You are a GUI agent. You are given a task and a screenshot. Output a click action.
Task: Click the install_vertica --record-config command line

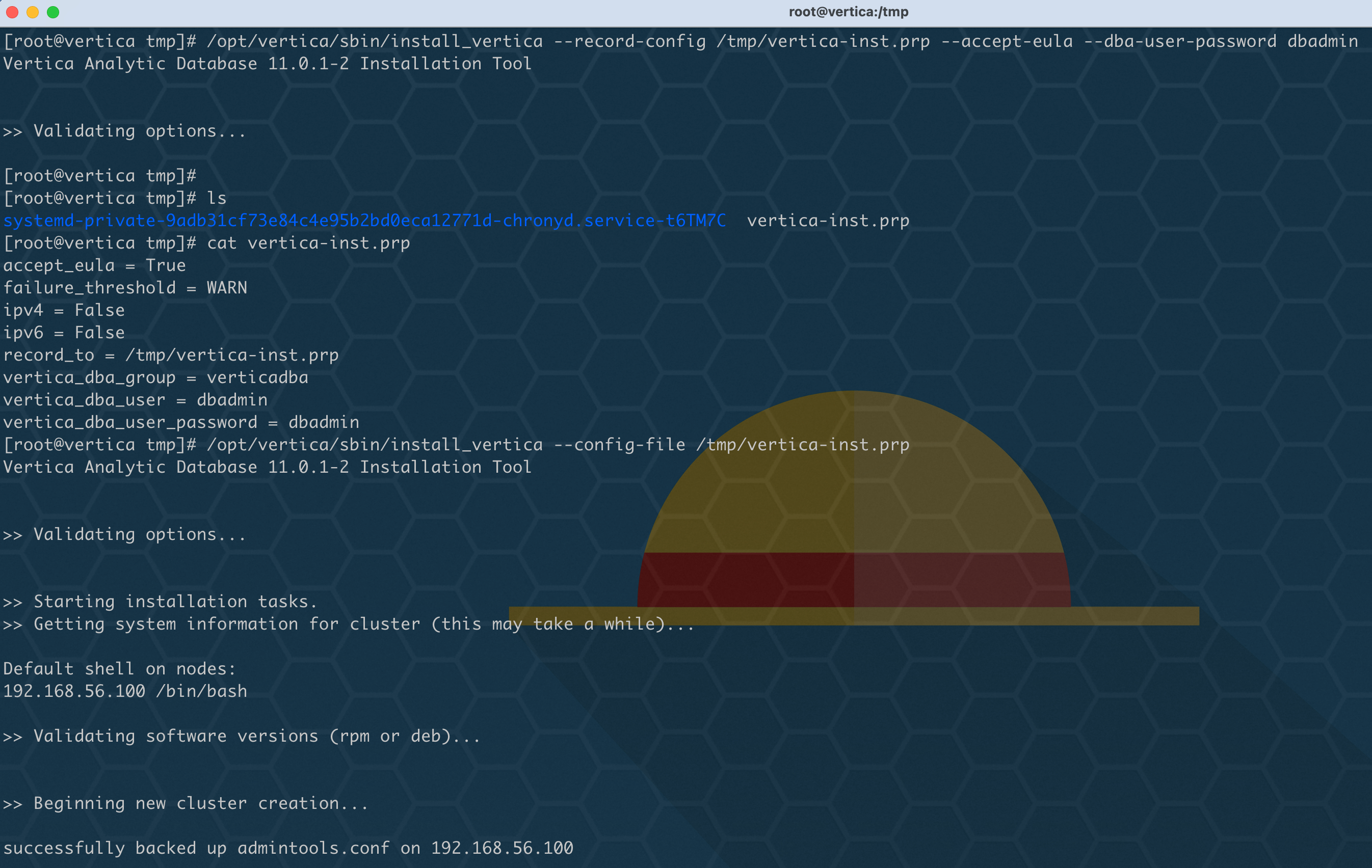click(681, 42)
